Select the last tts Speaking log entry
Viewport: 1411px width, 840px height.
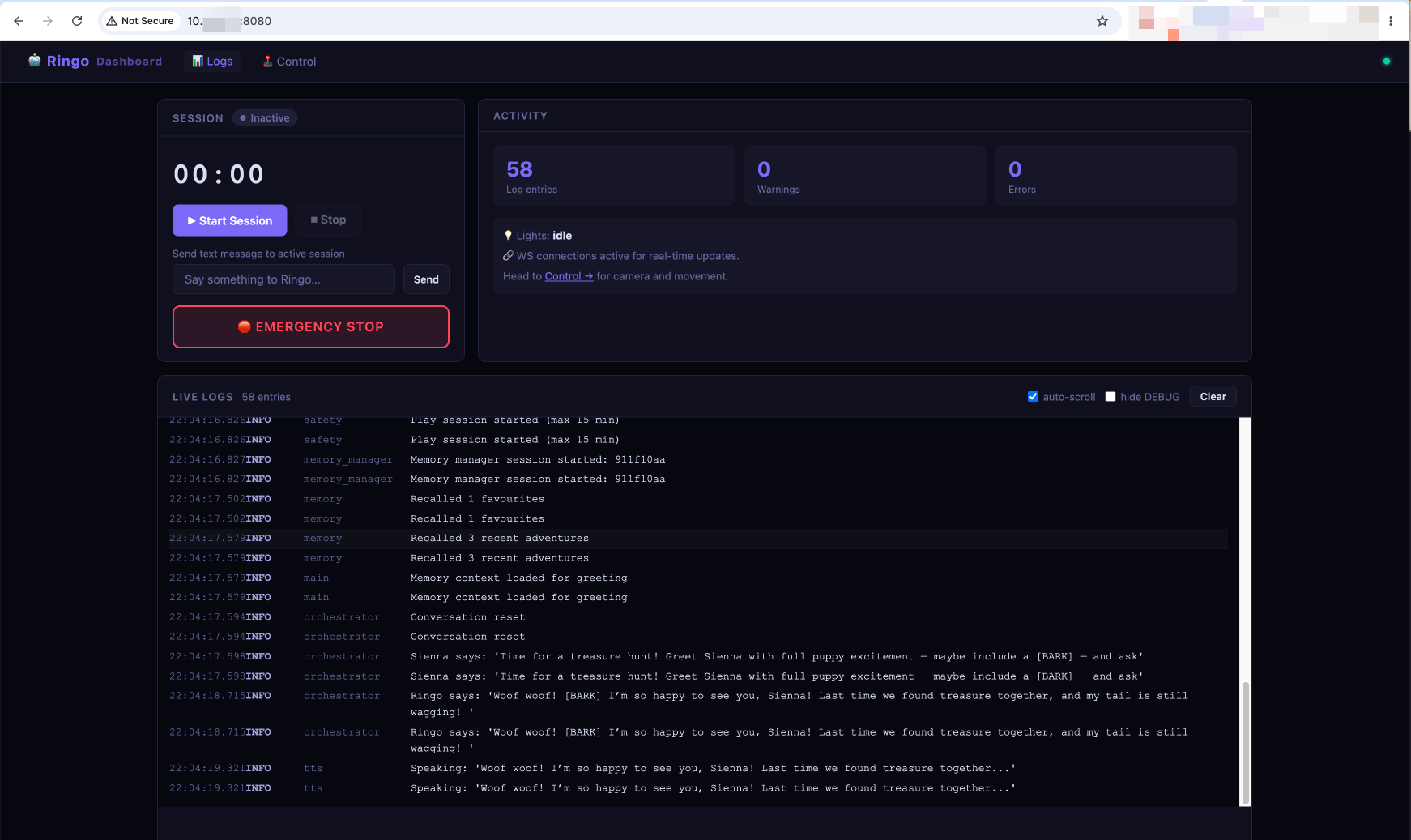click(698, 788)
